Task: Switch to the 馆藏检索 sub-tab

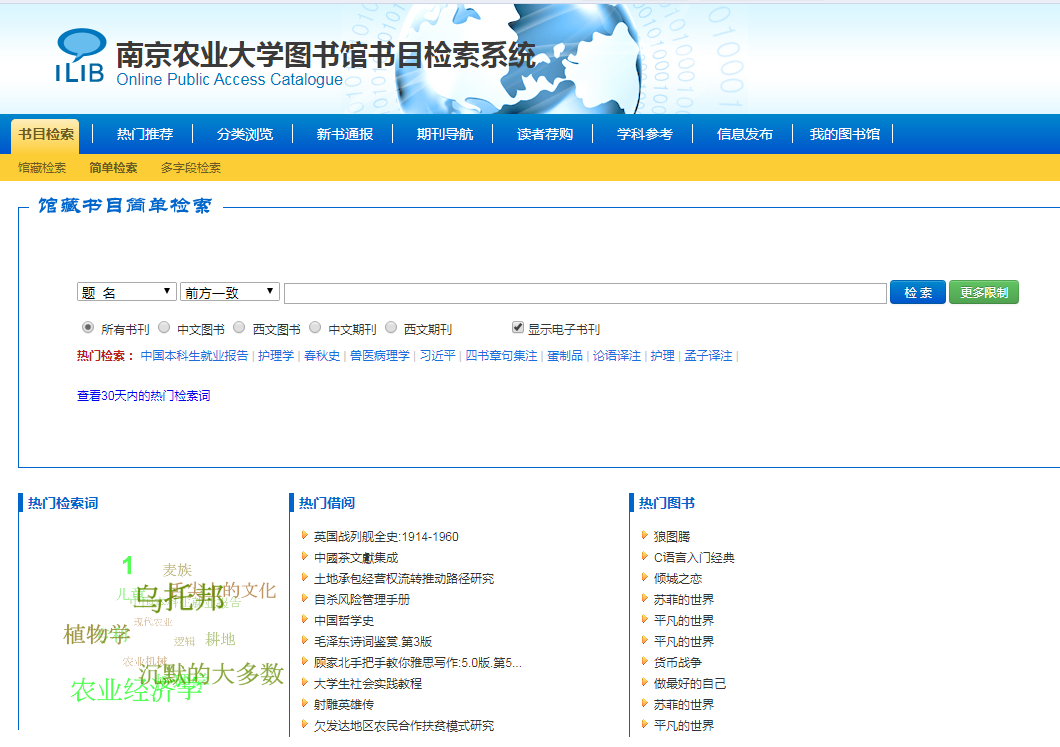Action: pos(42,168)
